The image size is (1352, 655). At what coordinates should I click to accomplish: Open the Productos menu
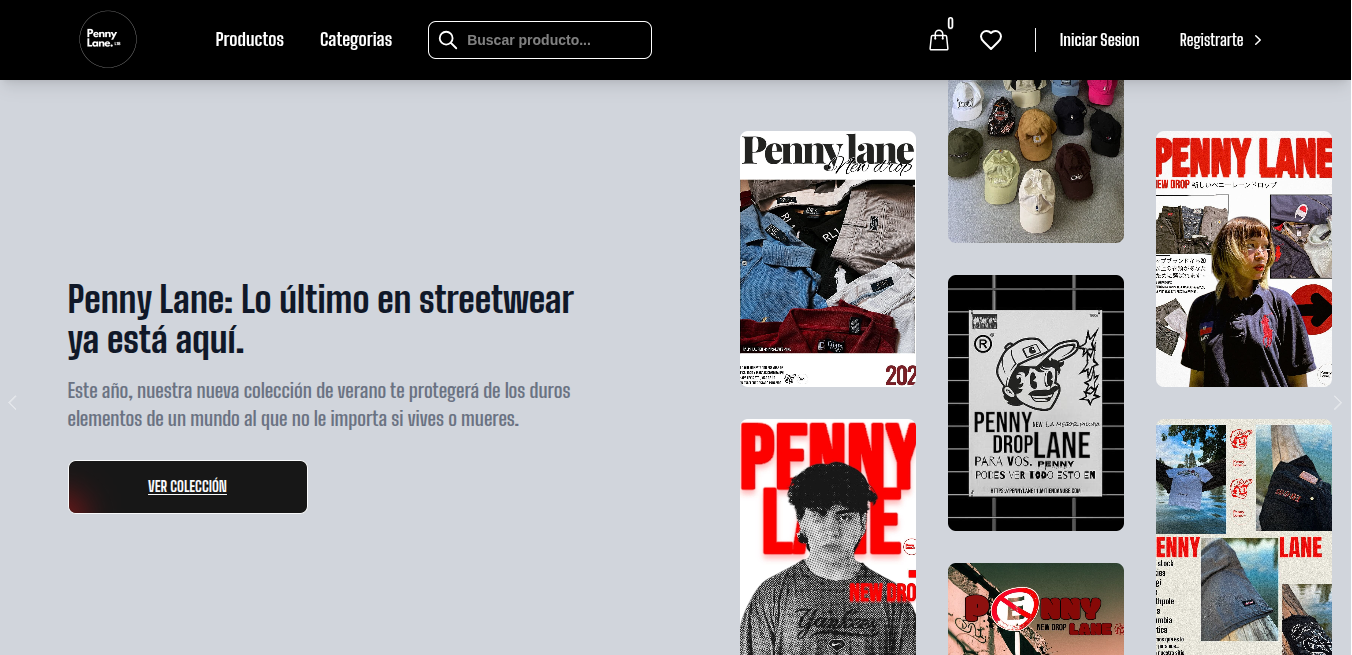coord(249,40)
